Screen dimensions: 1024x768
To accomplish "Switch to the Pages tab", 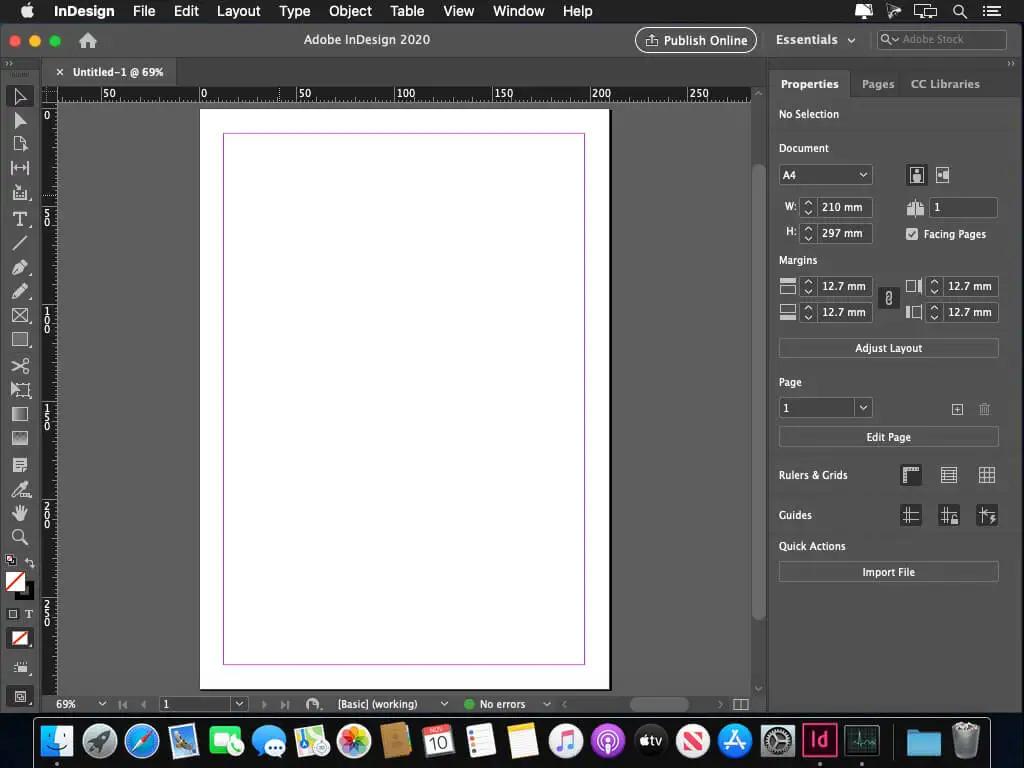I will [x=877, y=84].
